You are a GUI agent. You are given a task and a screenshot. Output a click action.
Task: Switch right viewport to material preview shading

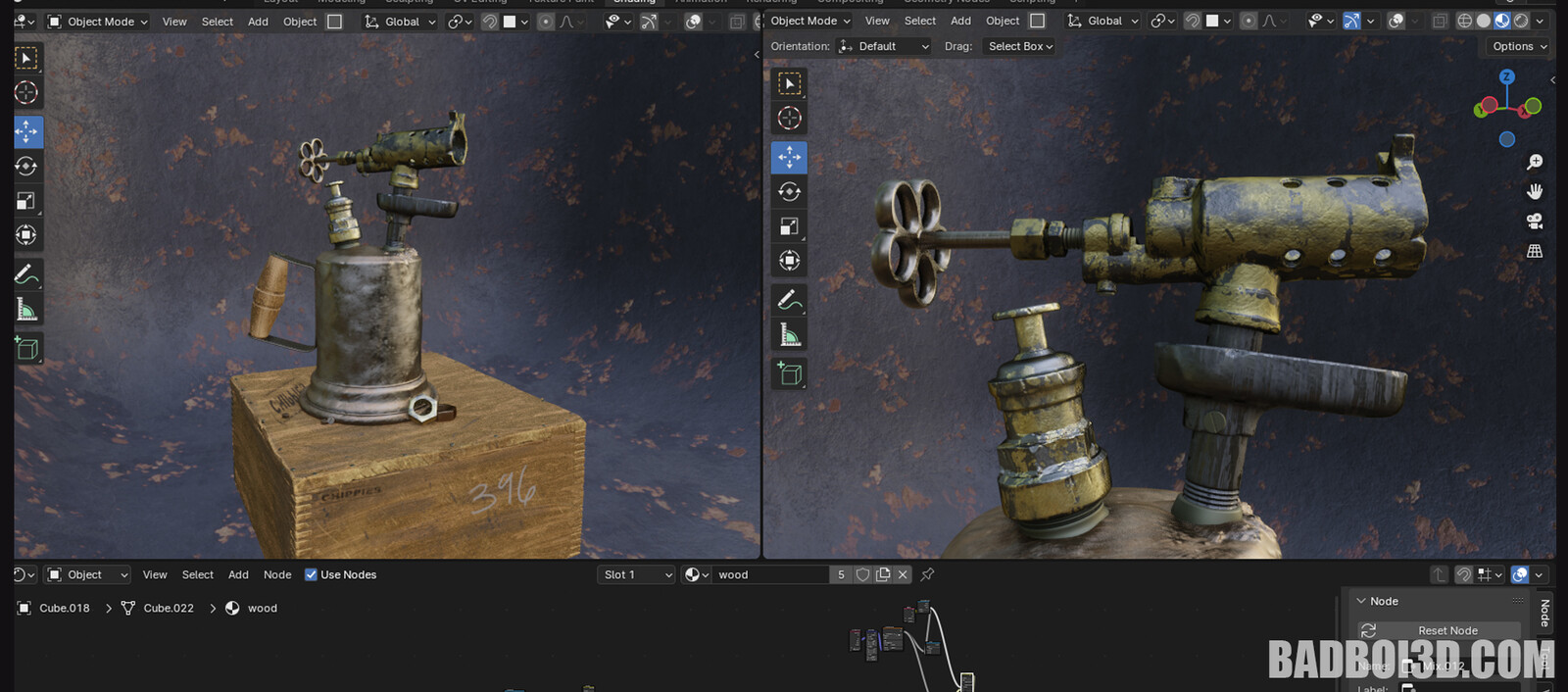pos(1502,21)
